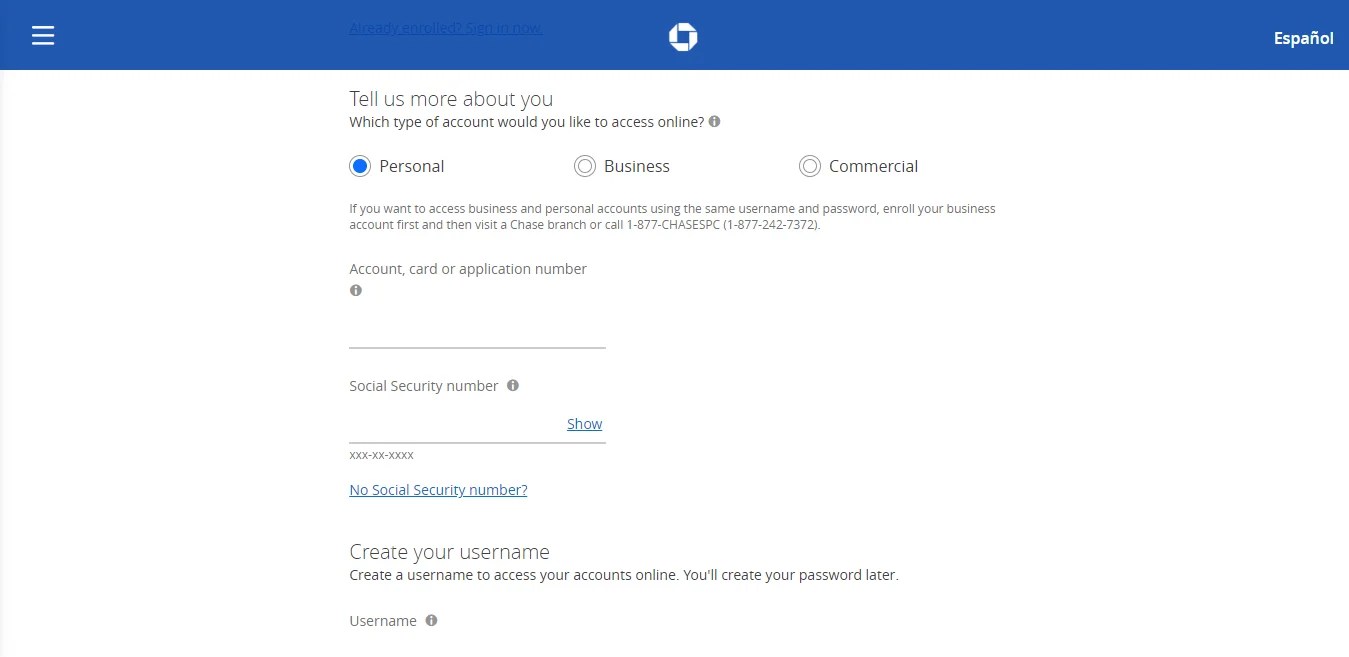Switch the page language to Español
1349x657 pixels.
(1303, 38)
